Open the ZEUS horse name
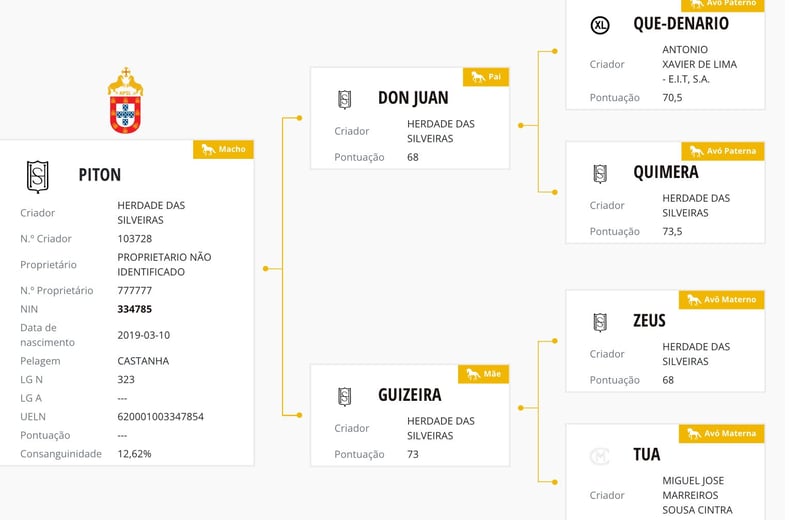Viewport: 800px width, 520px height. click(649, 321)
